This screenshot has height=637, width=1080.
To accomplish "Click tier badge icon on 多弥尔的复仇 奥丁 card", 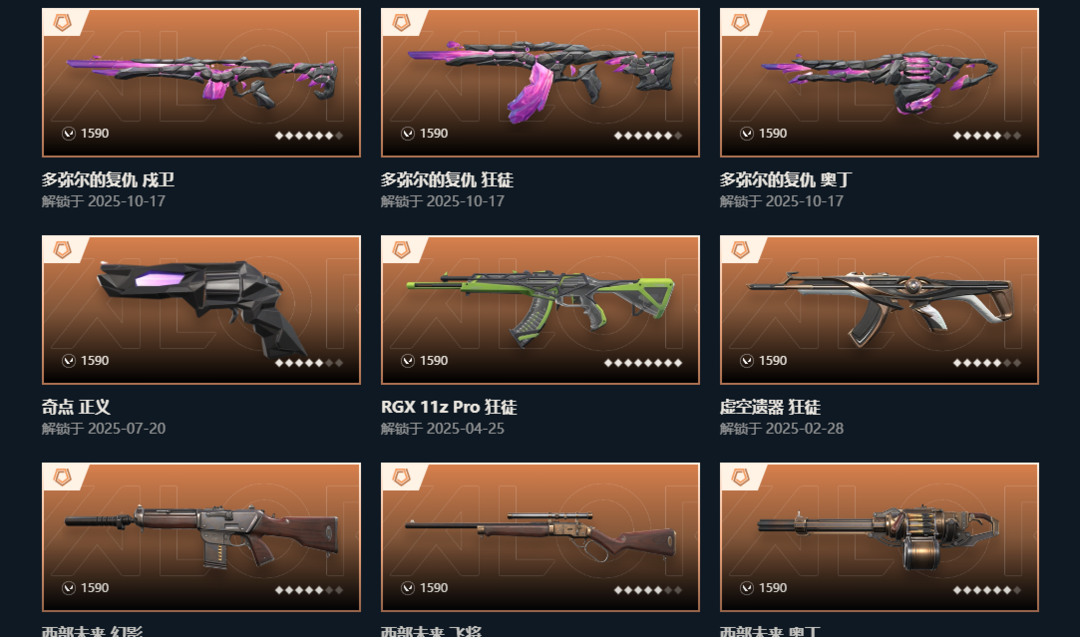I will click(740, 23).
